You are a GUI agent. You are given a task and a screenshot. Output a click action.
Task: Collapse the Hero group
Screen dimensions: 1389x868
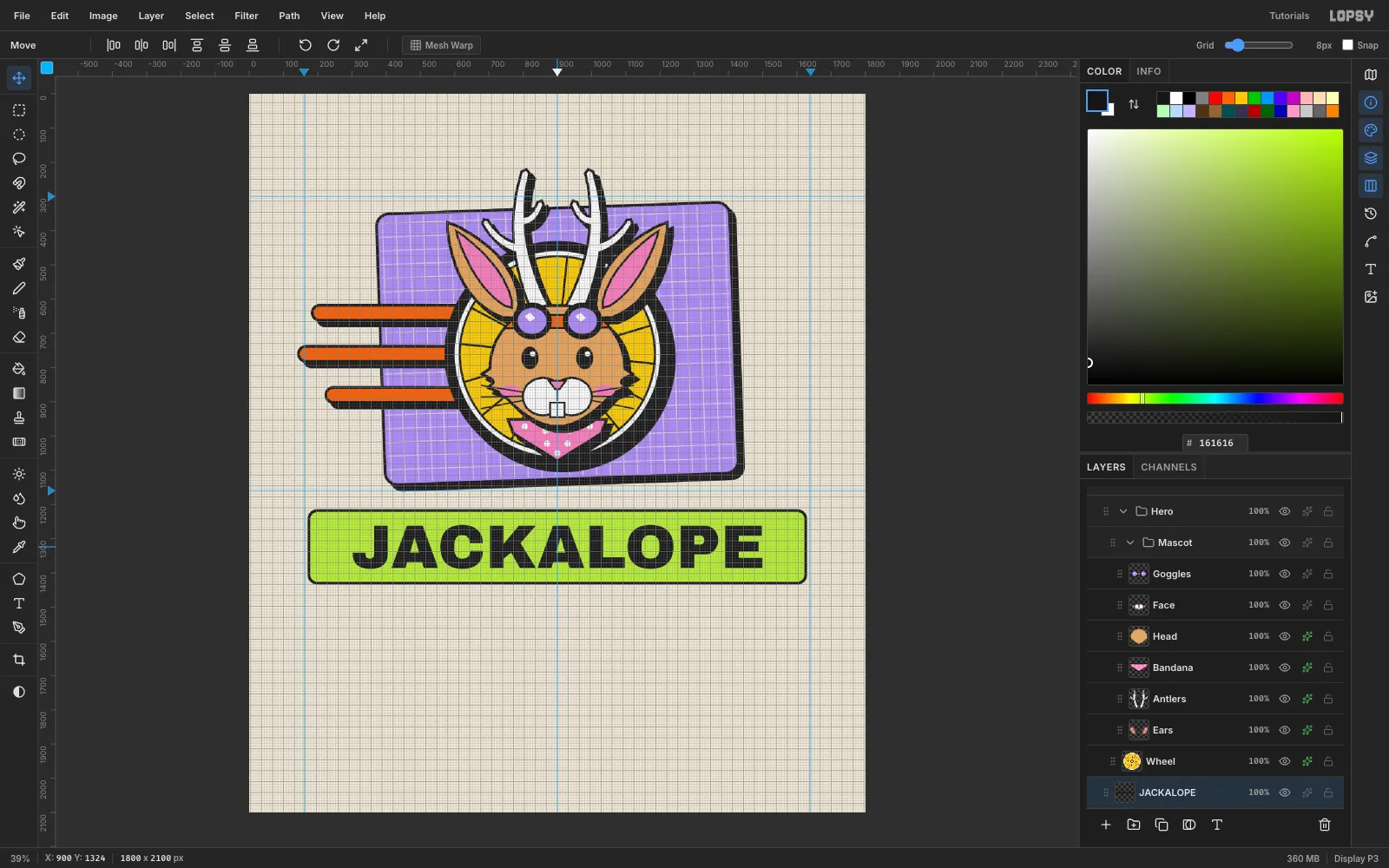[1123, 511]
